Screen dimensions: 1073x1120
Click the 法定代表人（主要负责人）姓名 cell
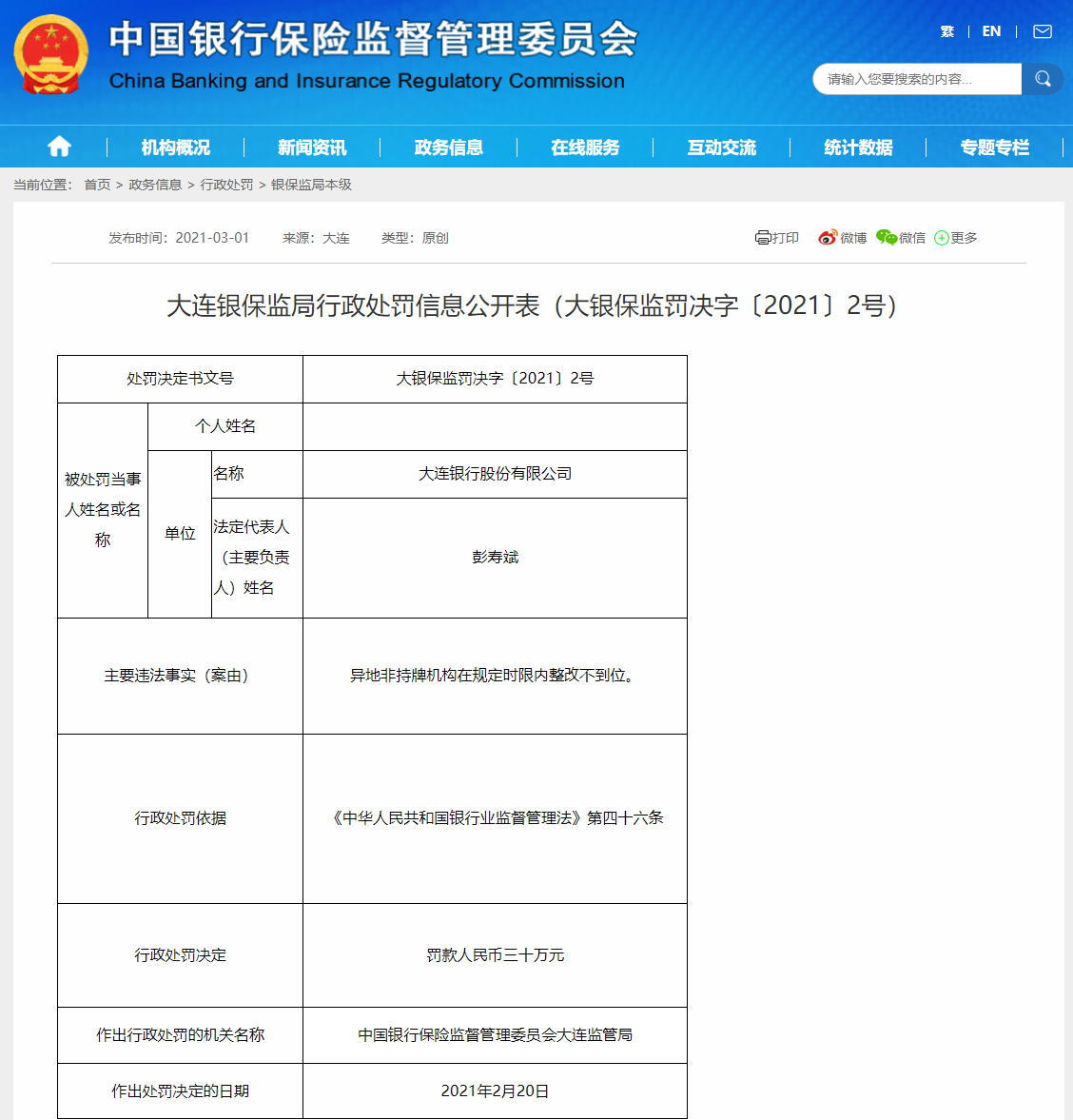[x=257, y=558]
